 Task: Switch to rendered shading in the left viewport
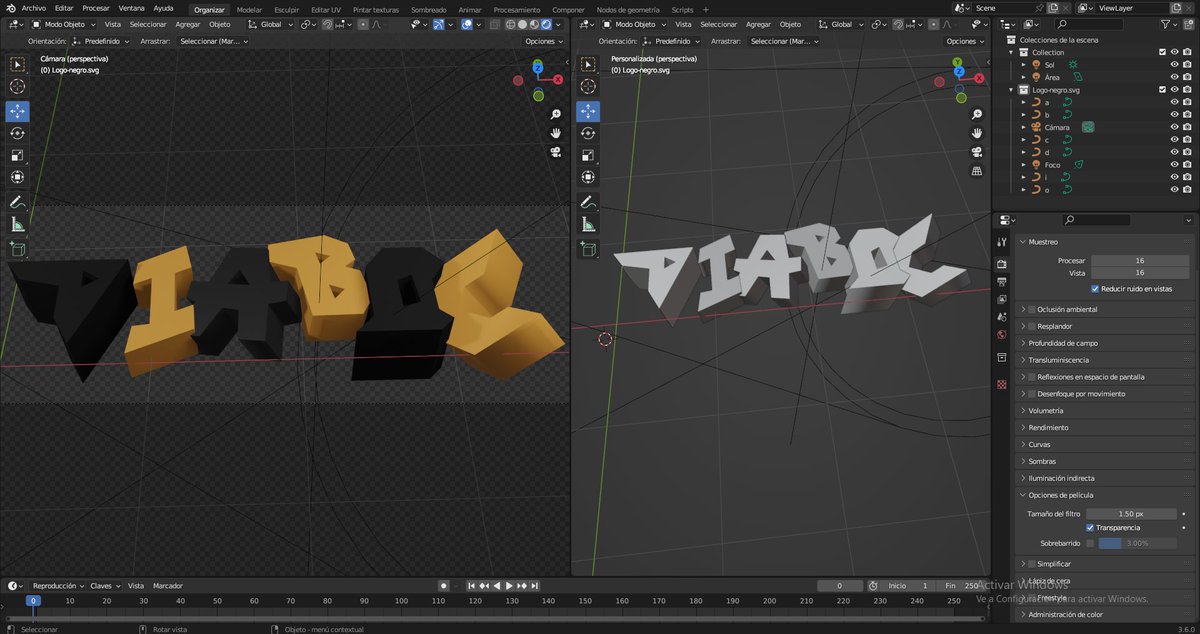tap(546, 24)
